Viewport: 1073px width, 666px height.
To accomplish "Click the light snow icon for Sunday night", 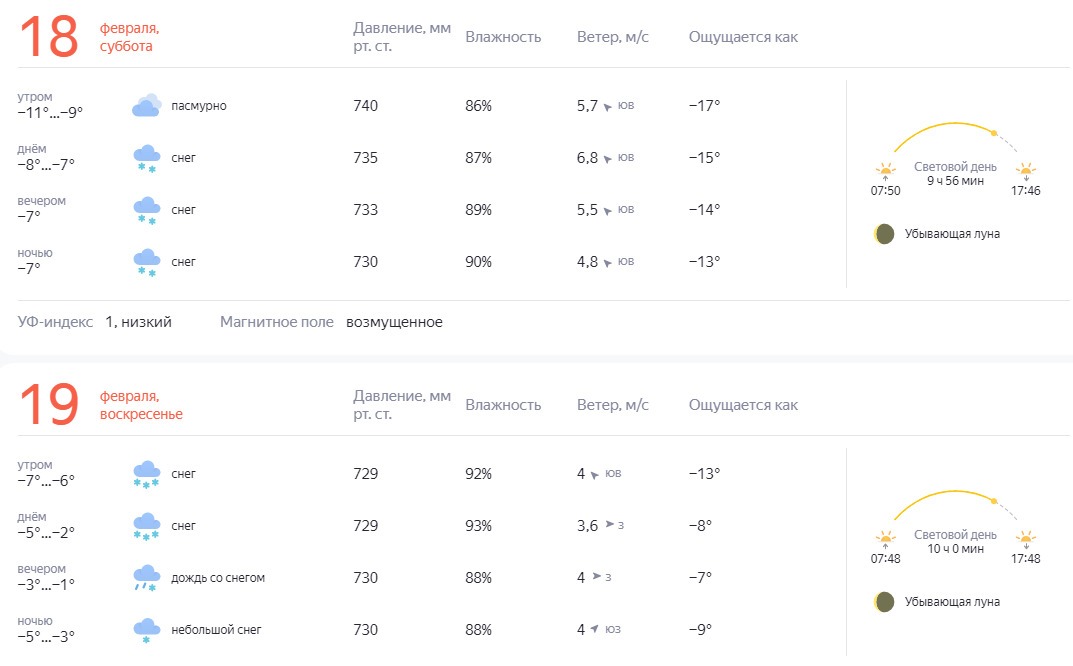I will tap(146, 630).
